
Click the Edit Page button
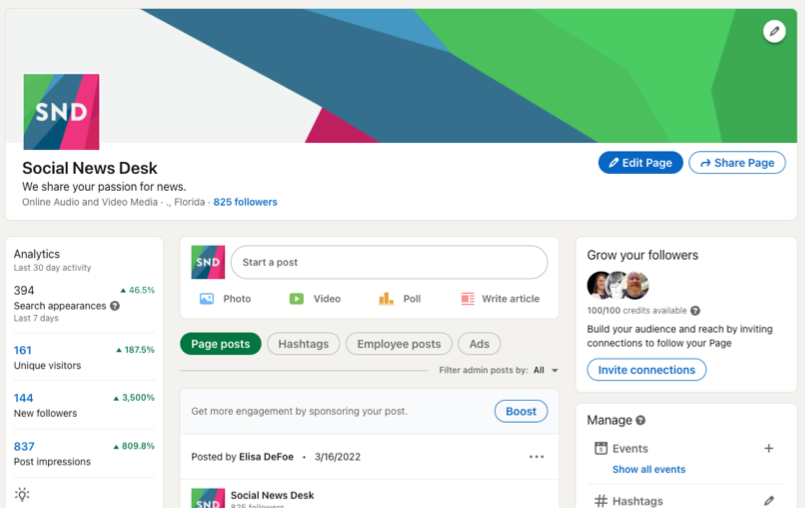tap(640, 163)
